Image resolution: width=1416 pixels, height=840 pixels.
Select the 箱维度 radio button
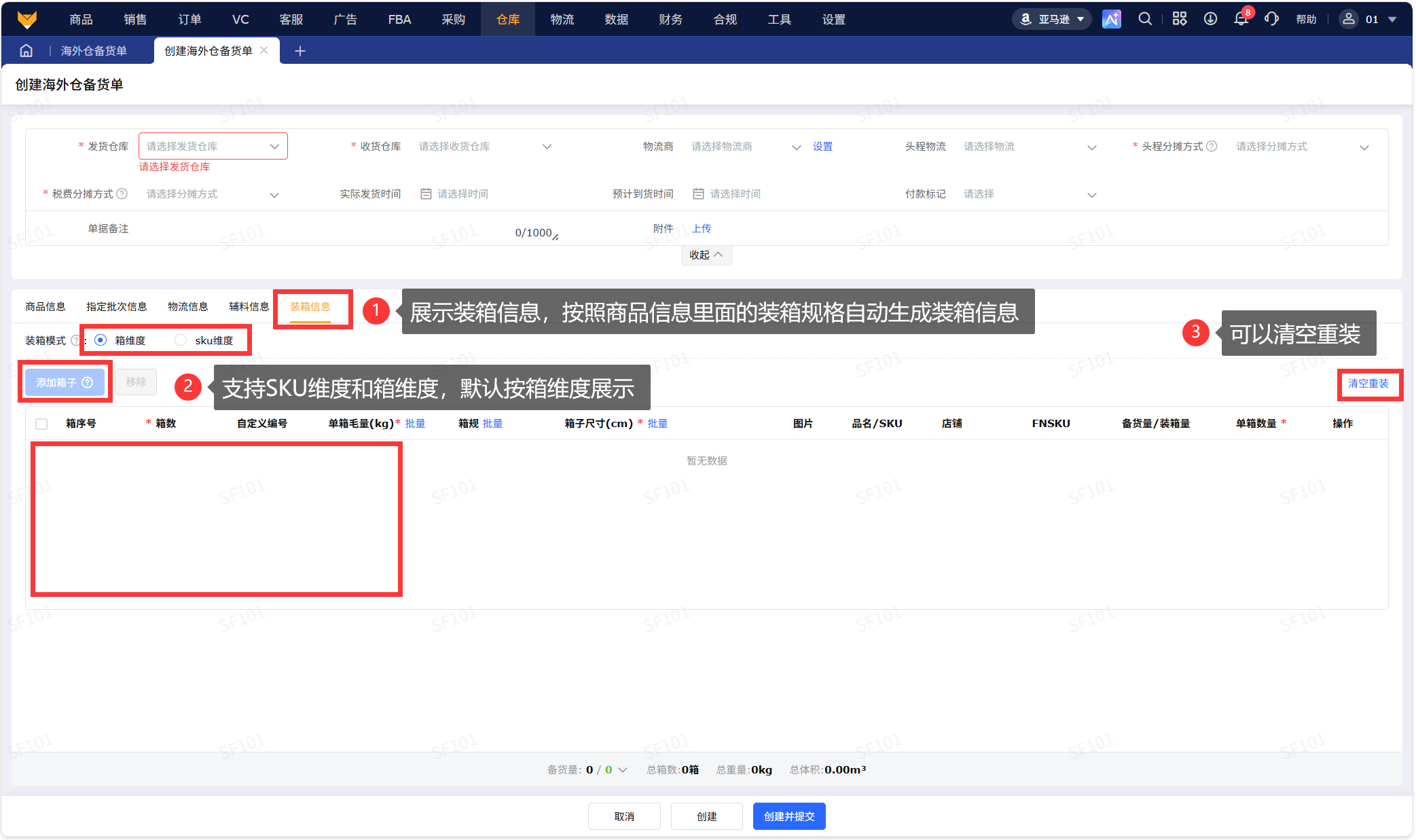[x=101, y=340]
